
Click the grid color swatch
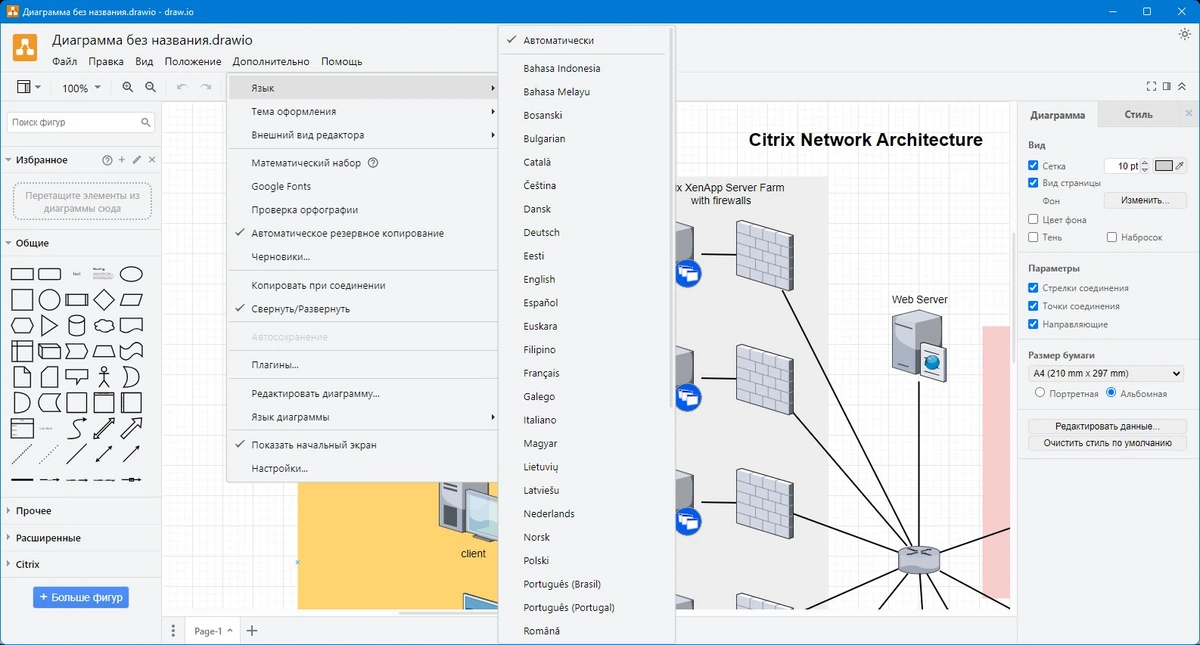pyautogui.click(x=1164, y=166)
